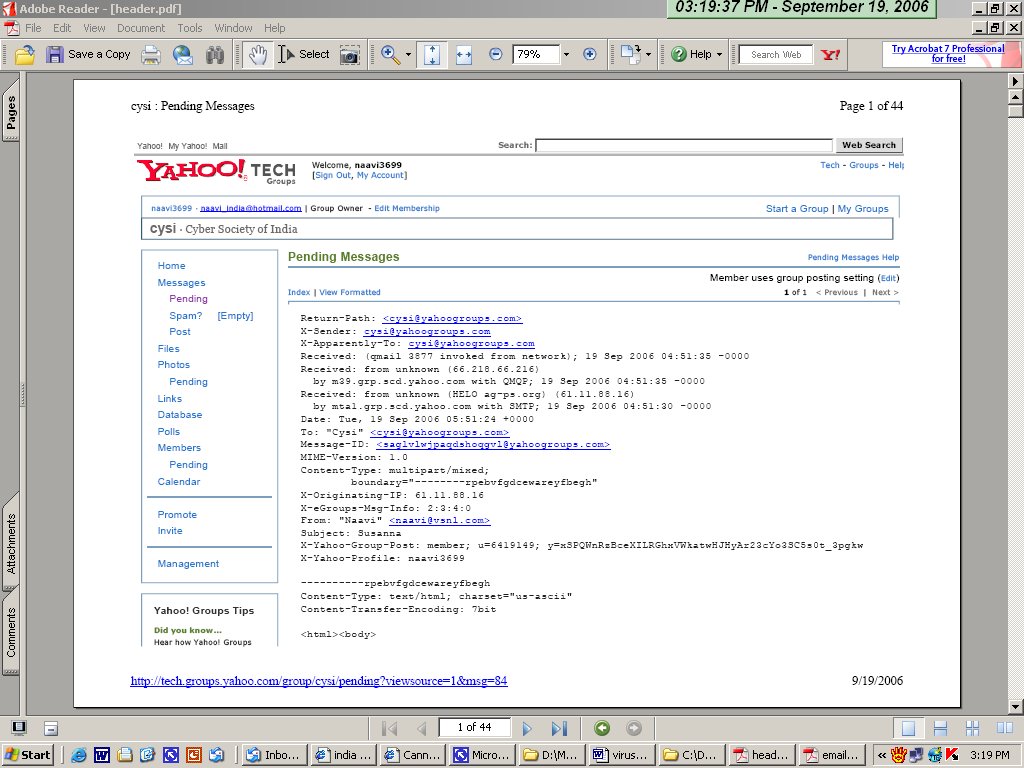
Task: Click the Windows Start button
Action: [27, 755]
